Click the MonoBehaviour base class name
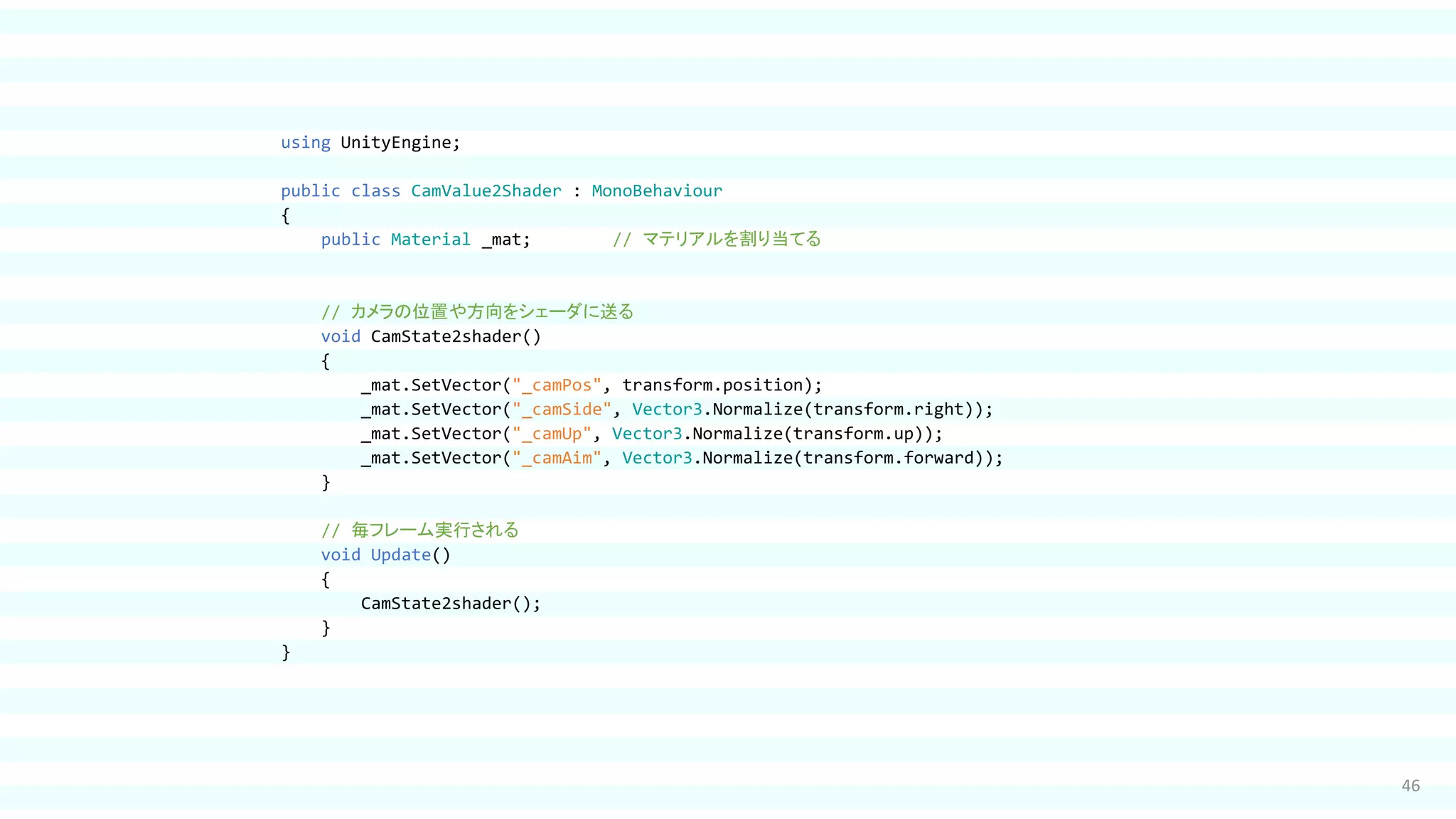 [657, 191]
